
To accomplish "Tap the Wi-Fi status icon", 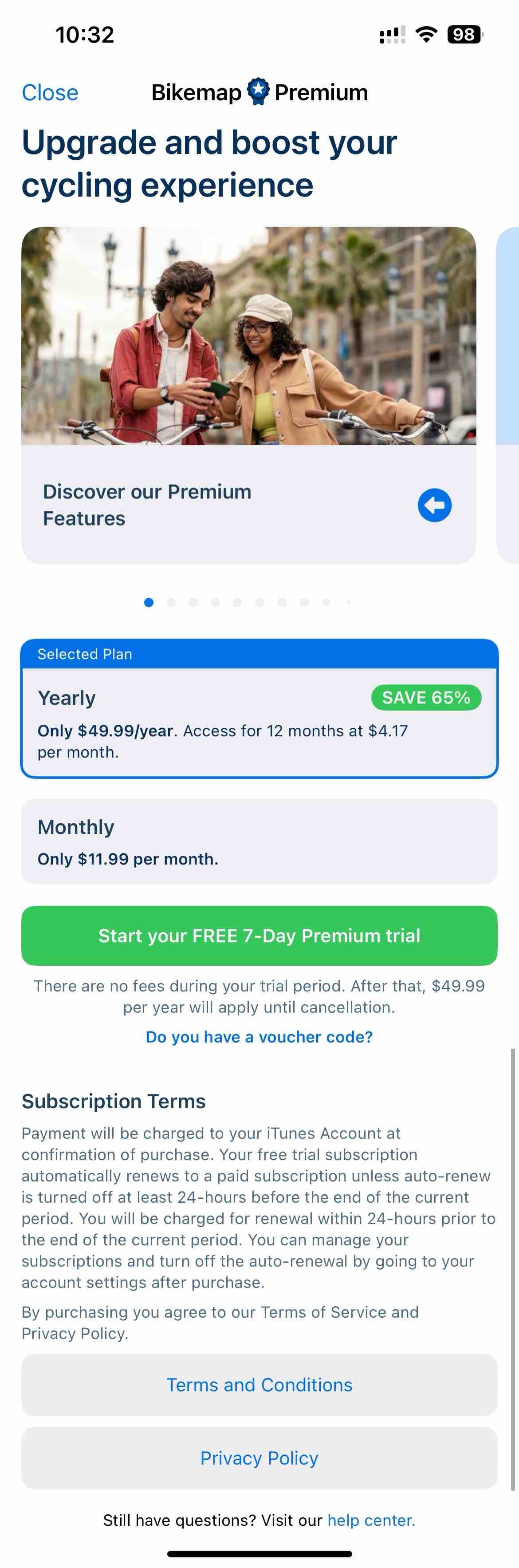I will click(x=427, y=35).
